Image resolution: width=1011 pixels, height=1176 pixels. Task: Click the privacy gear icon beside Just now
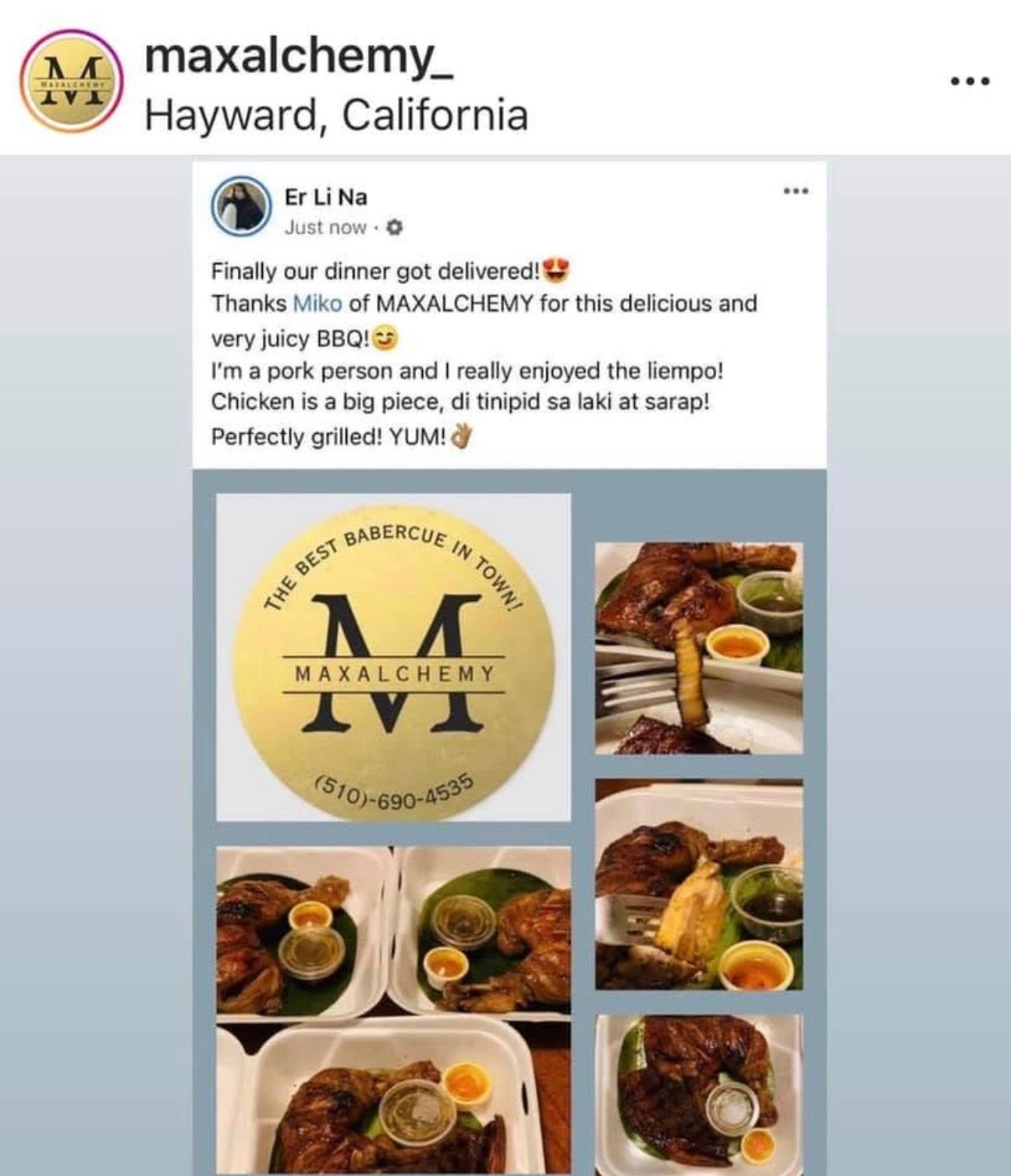pos(394,228)
